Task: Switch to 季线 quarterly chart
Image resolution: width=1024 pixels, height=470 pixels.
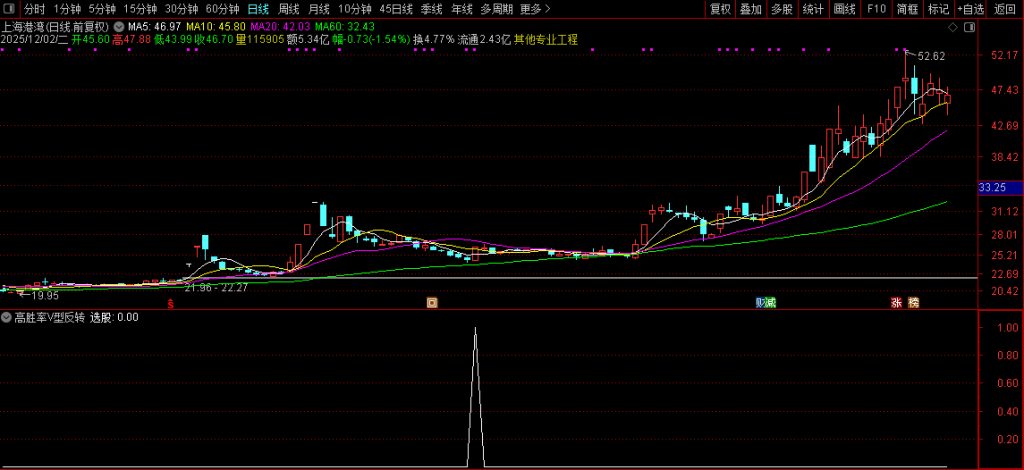Action: point(431,9)
